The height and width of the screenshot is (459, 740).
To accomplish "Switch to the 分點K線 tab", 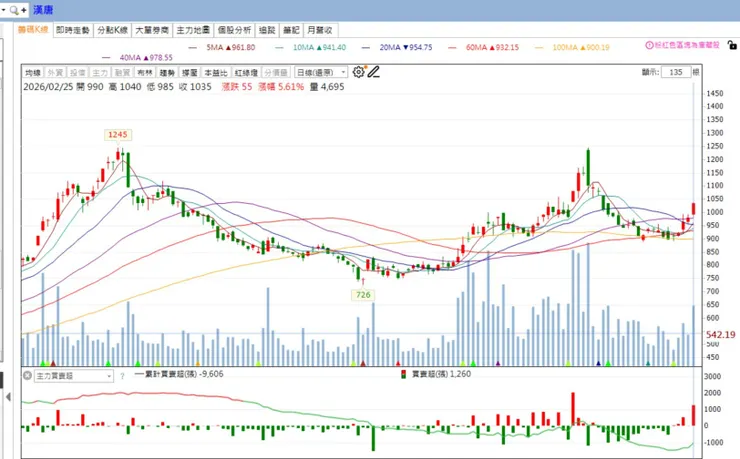I will pyautogui.click(x=112, y=30).
